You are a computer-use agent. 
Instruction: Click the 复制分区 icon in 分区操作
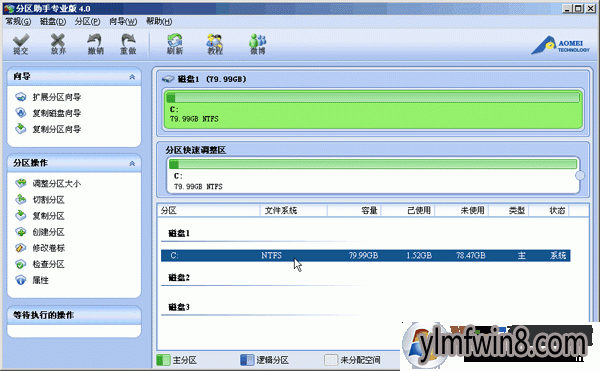(x=21, y=215)
